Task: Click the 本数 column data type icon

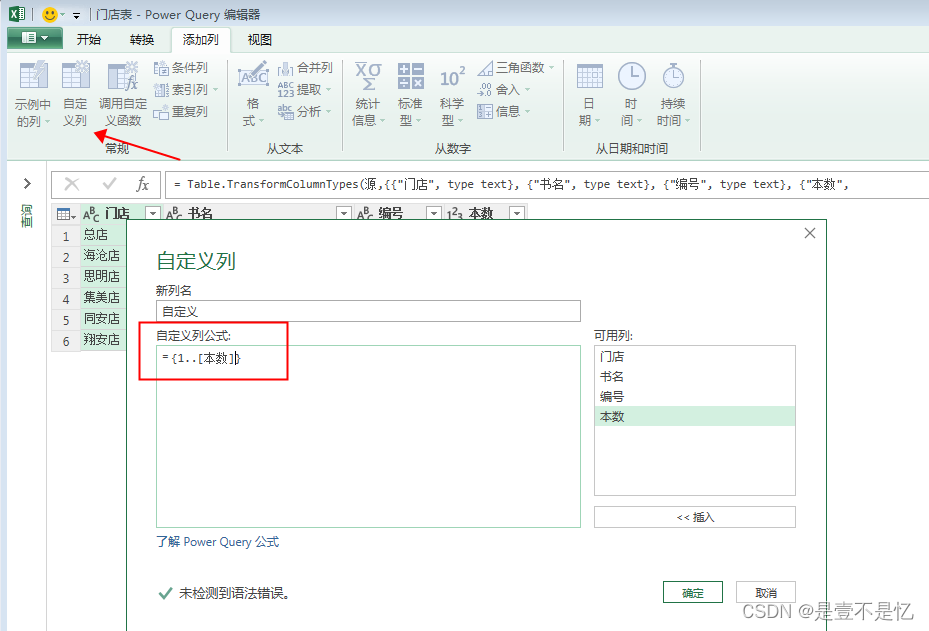Action: click(455, 213)
